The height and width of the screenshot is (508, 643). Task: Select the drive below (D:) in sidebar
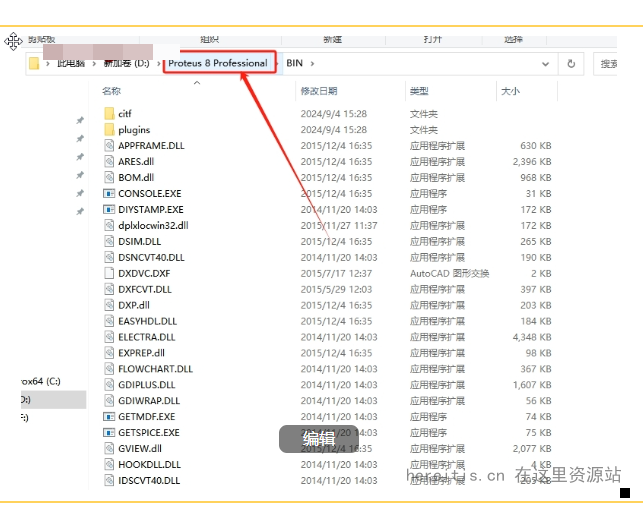tap(25, 418)
